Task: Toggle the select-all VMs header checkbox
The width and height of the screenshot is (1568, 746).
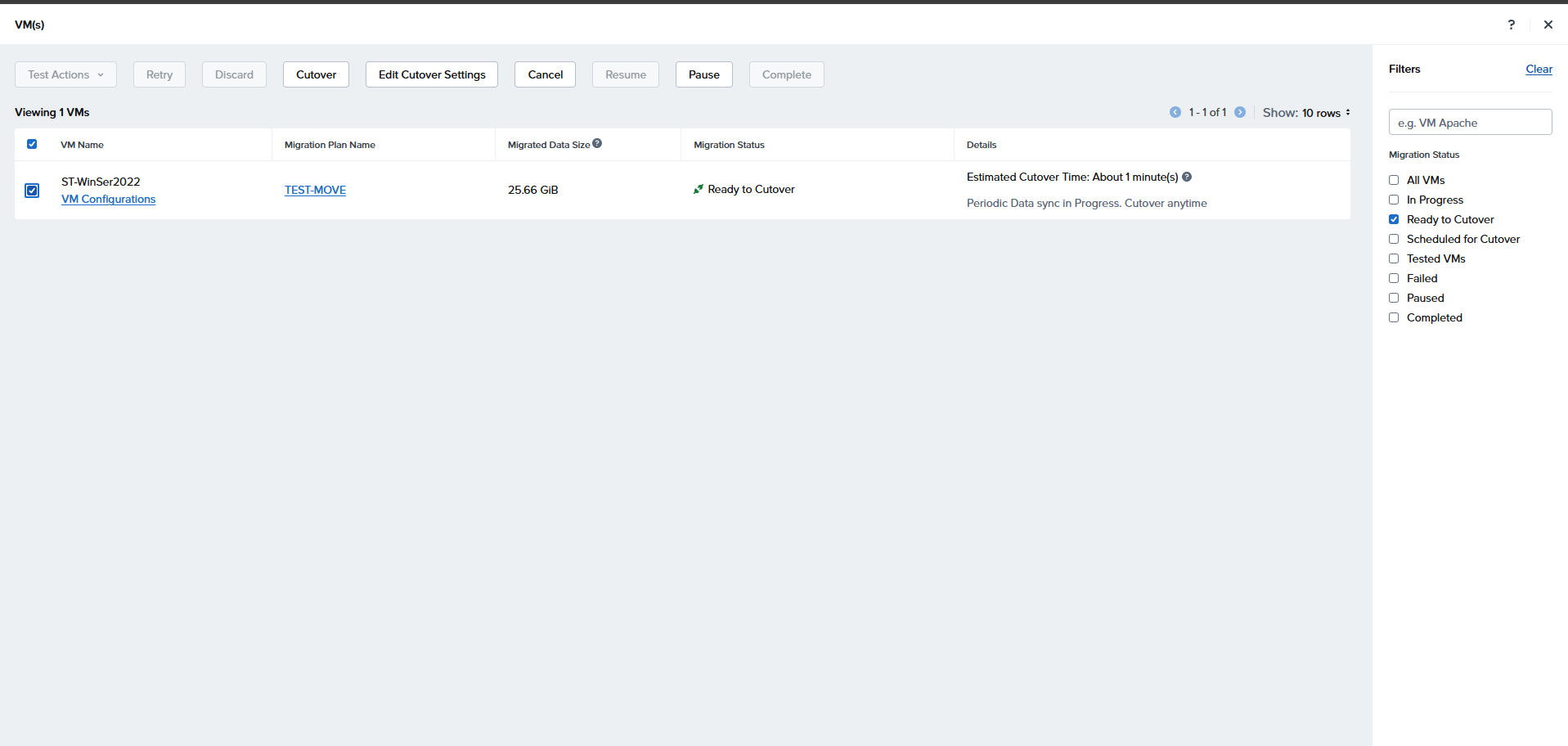Action: pyautogui.click(x=32, y=144)
